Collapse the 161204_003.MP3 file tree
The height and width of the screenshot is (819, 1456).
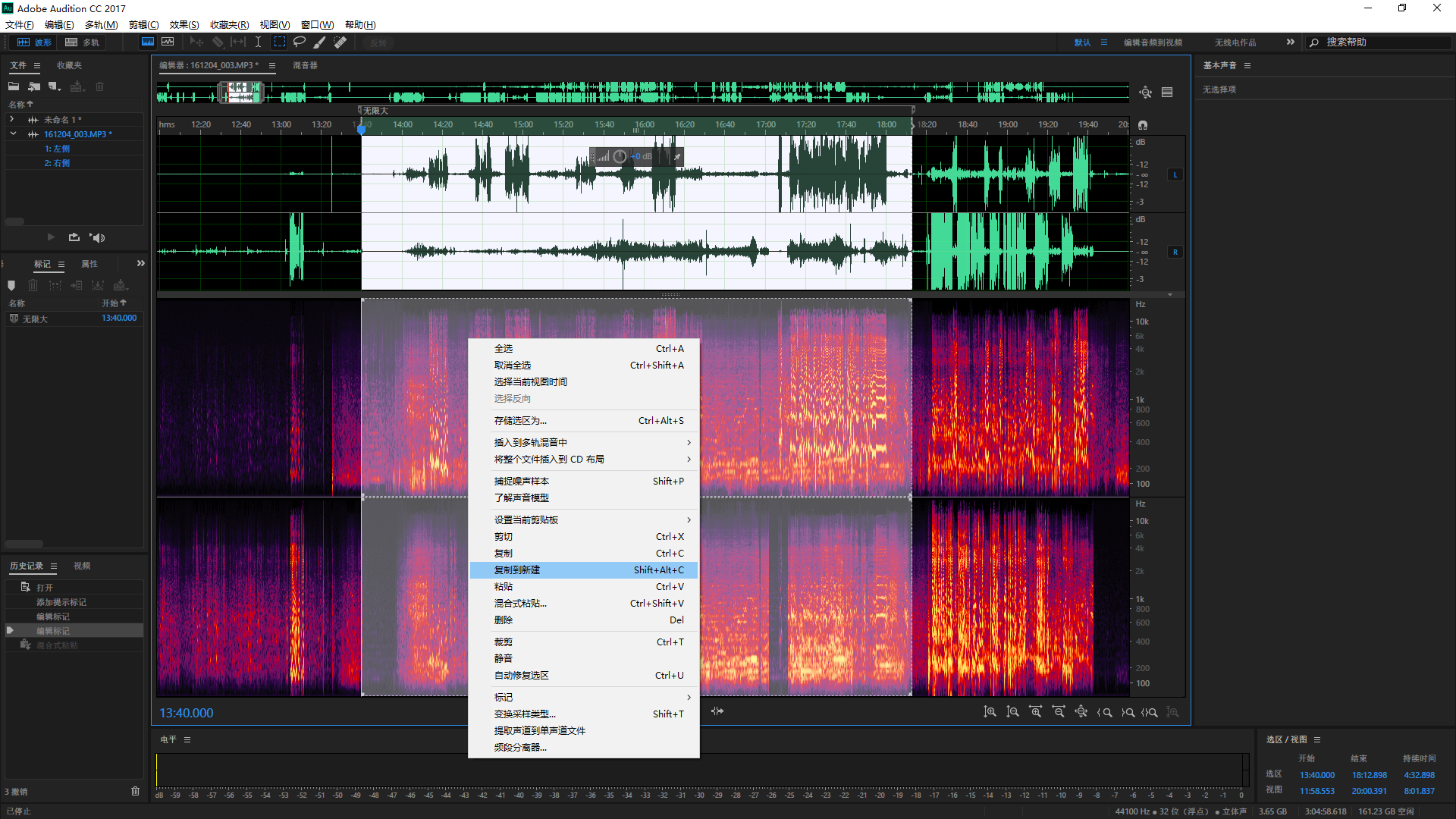[13, 134]
